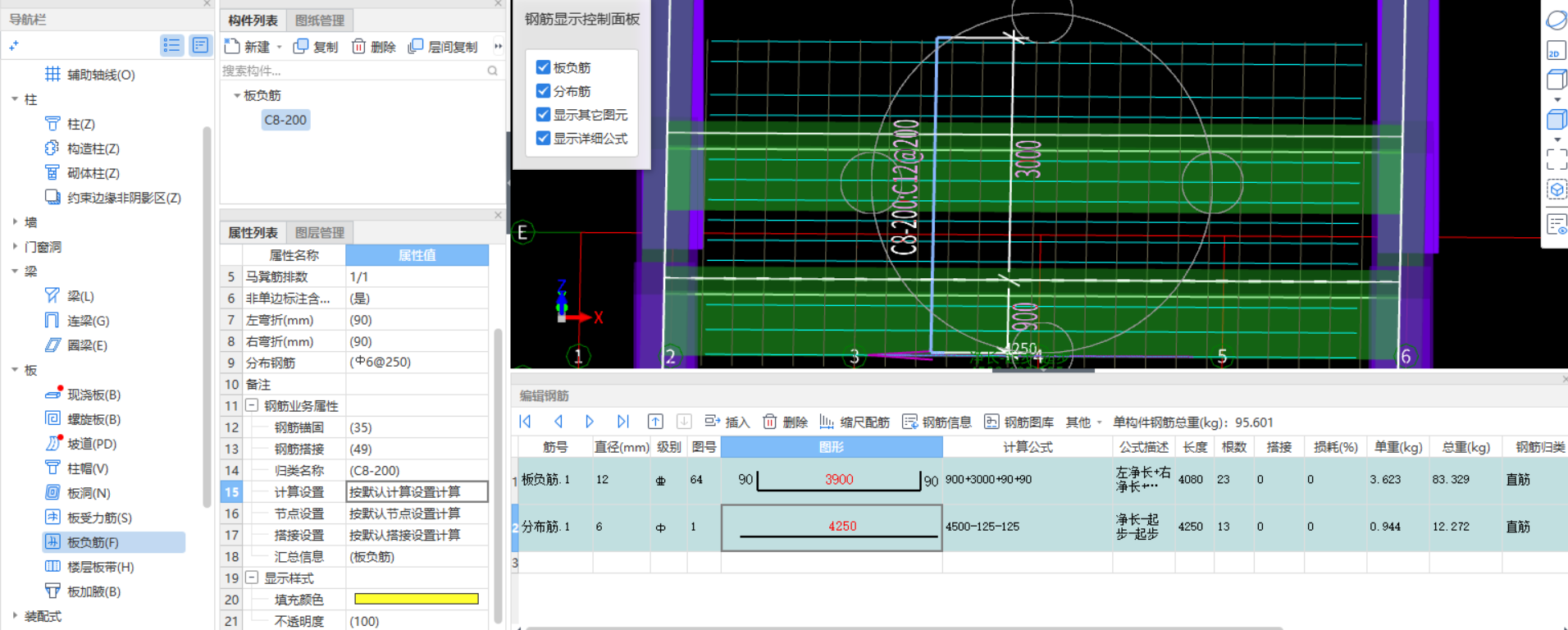Viewport: 1568px width, 630px height.
Task: Click 缩尺配筋 button
Action: (x=855, y=422)
